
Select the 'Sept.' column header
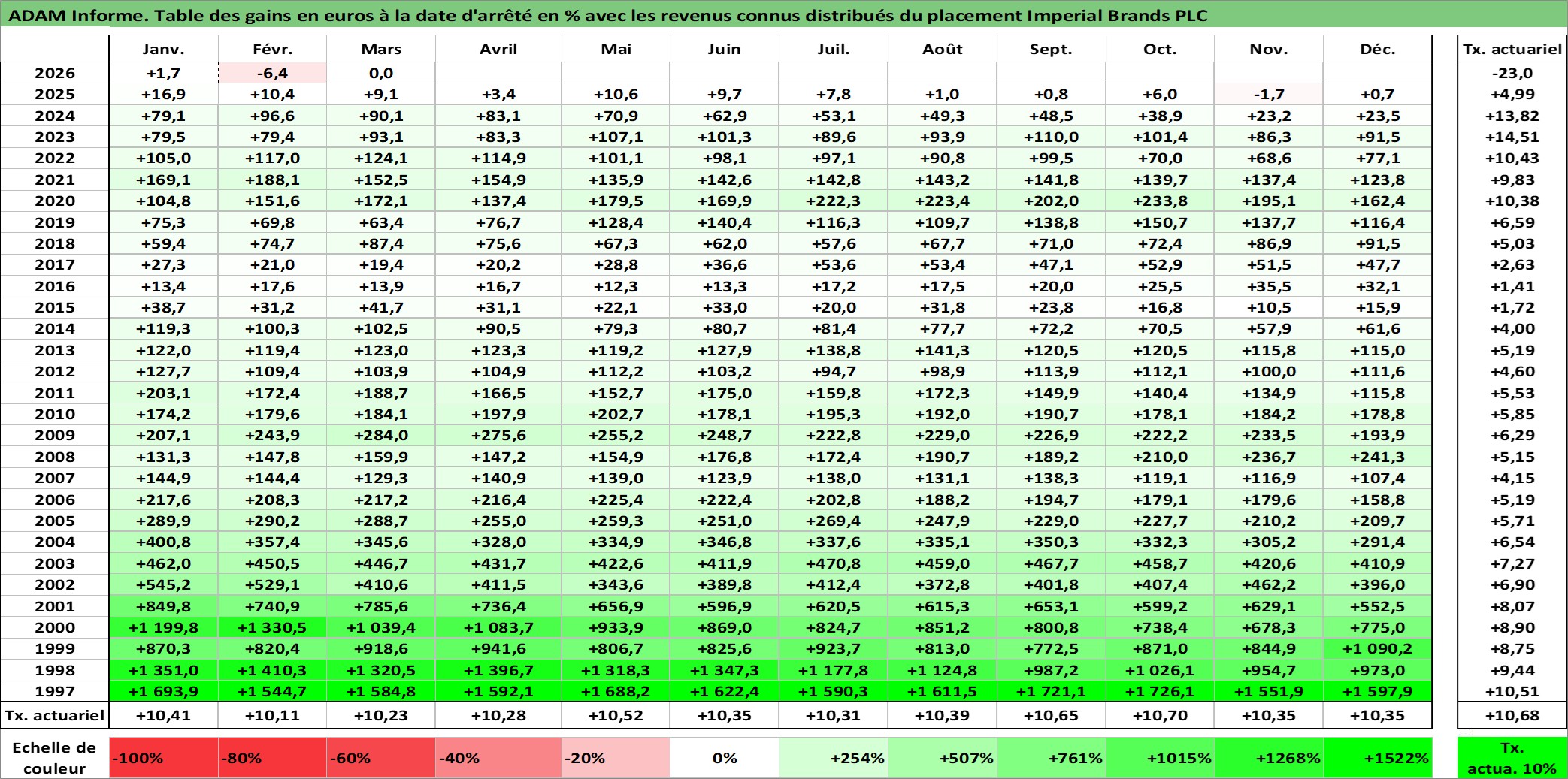pos(1052,49)
